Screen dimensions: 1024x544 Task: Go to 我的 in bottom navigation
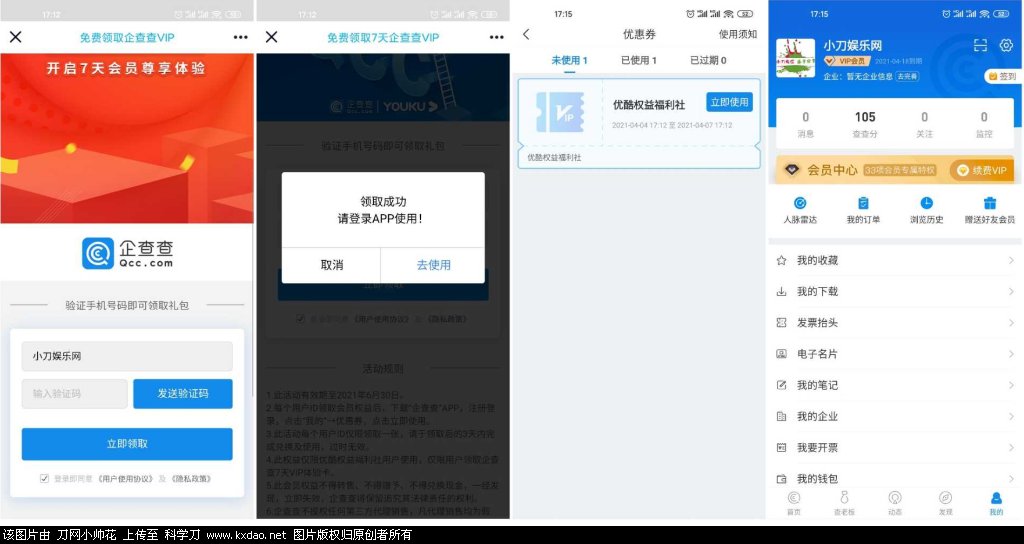tap(996, 503)
